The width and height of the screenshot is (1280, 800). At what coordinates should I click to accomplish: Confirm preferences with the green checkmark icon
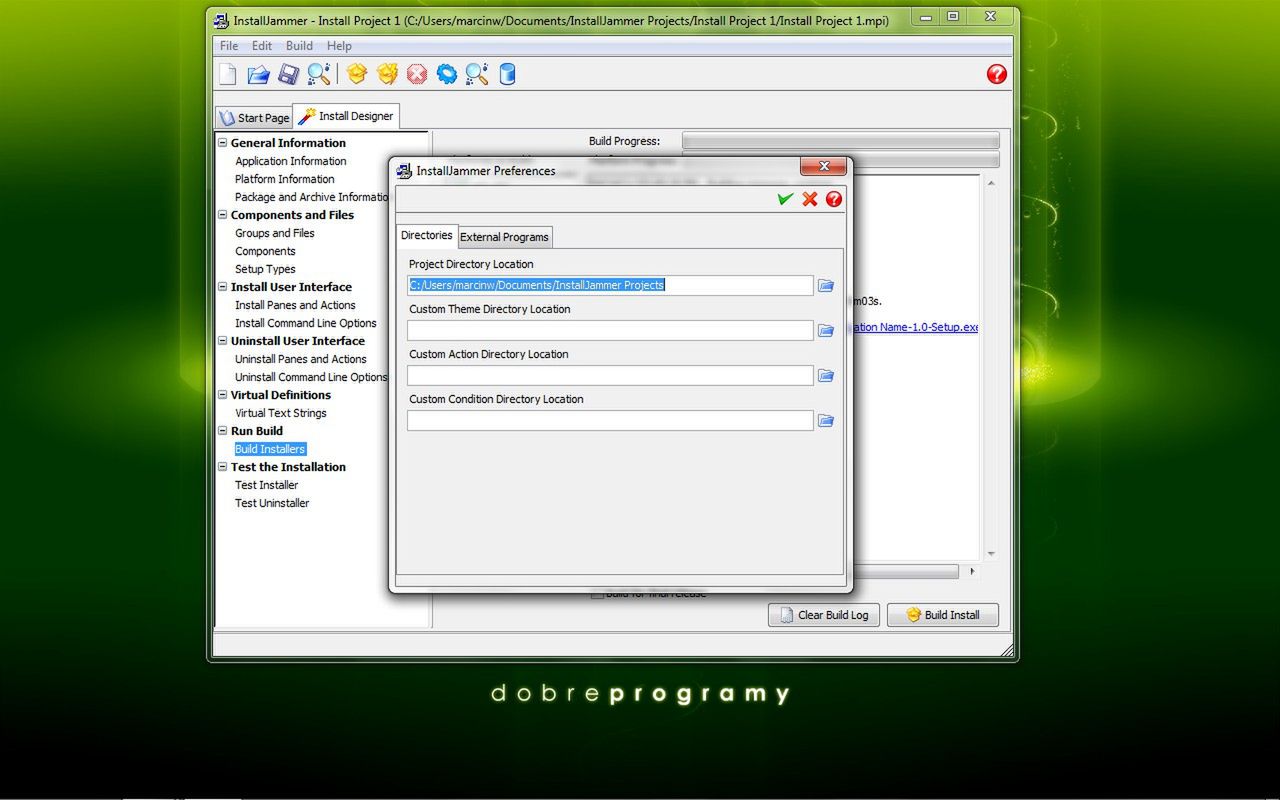coord(785,199)
